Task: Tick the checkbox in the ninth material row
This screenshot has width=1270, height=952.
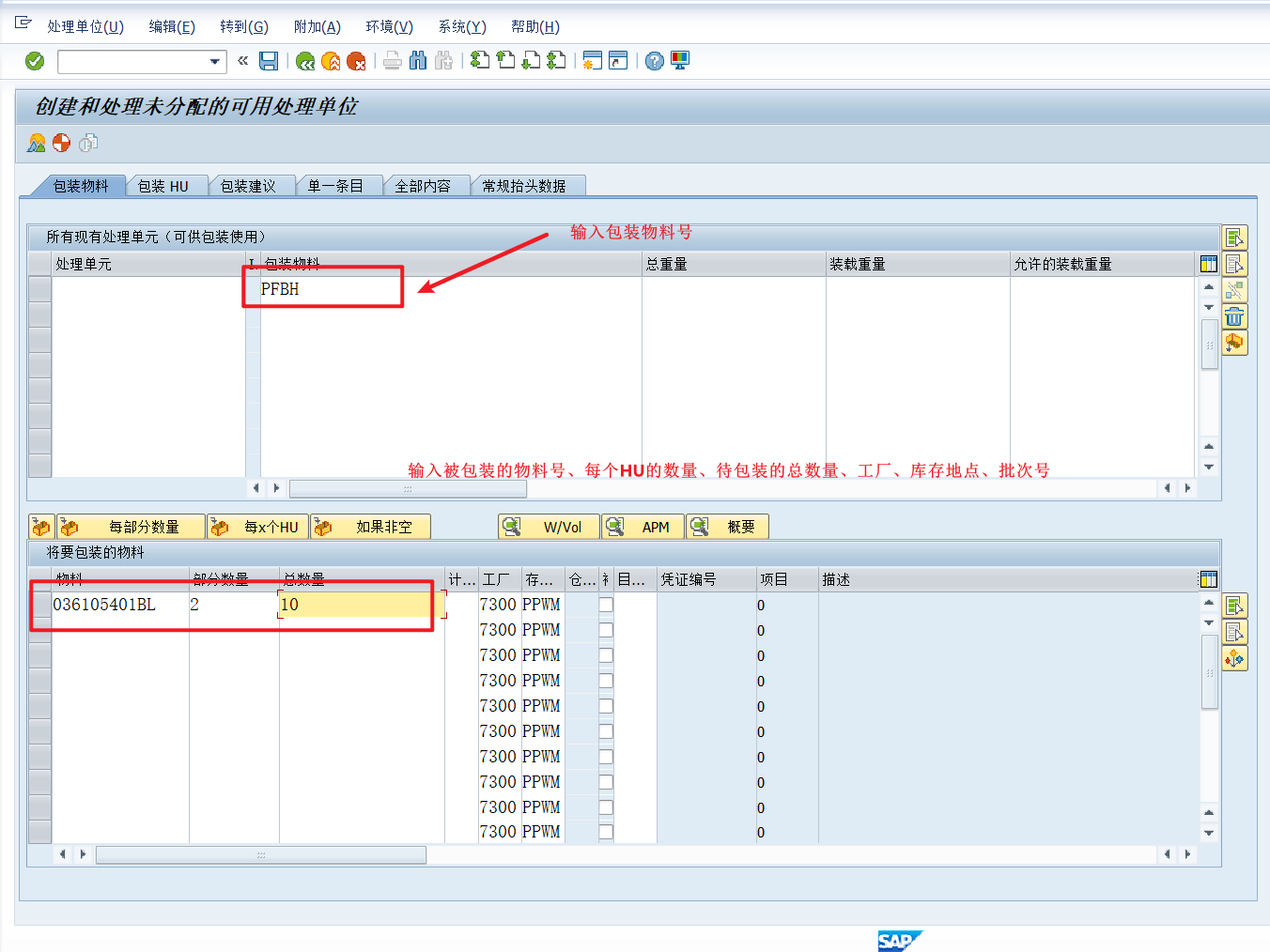Action: [607, 807]
